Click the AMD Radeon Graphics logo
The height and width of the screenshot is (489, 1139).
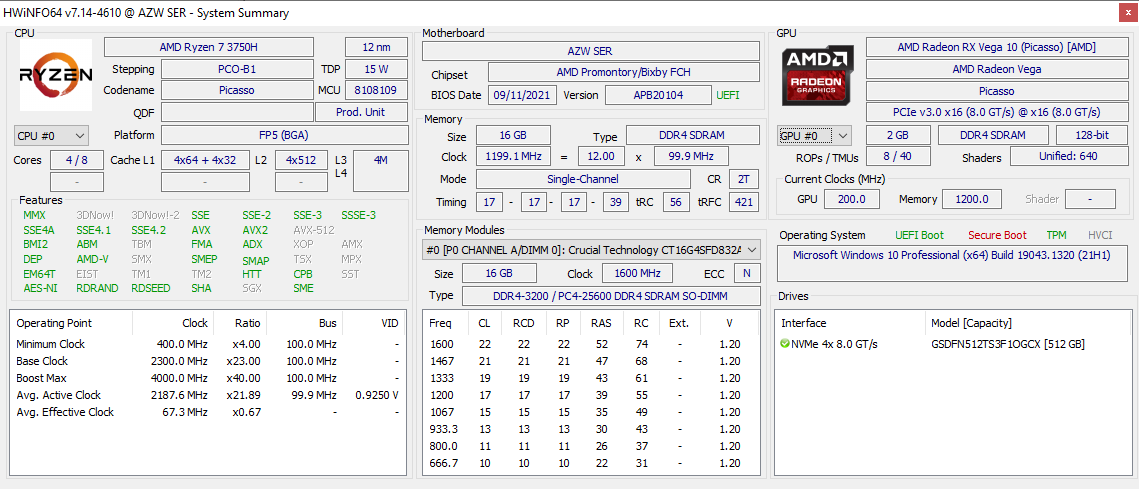coord(818,77)
